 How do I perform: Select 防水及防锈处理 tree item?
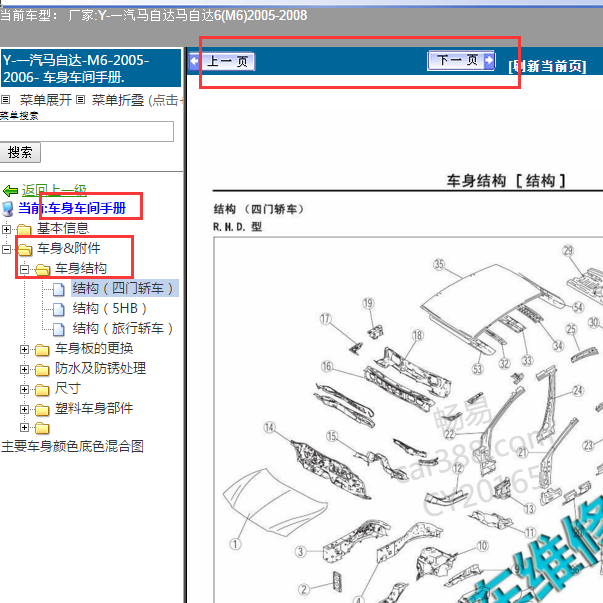(x=101, y=368)
